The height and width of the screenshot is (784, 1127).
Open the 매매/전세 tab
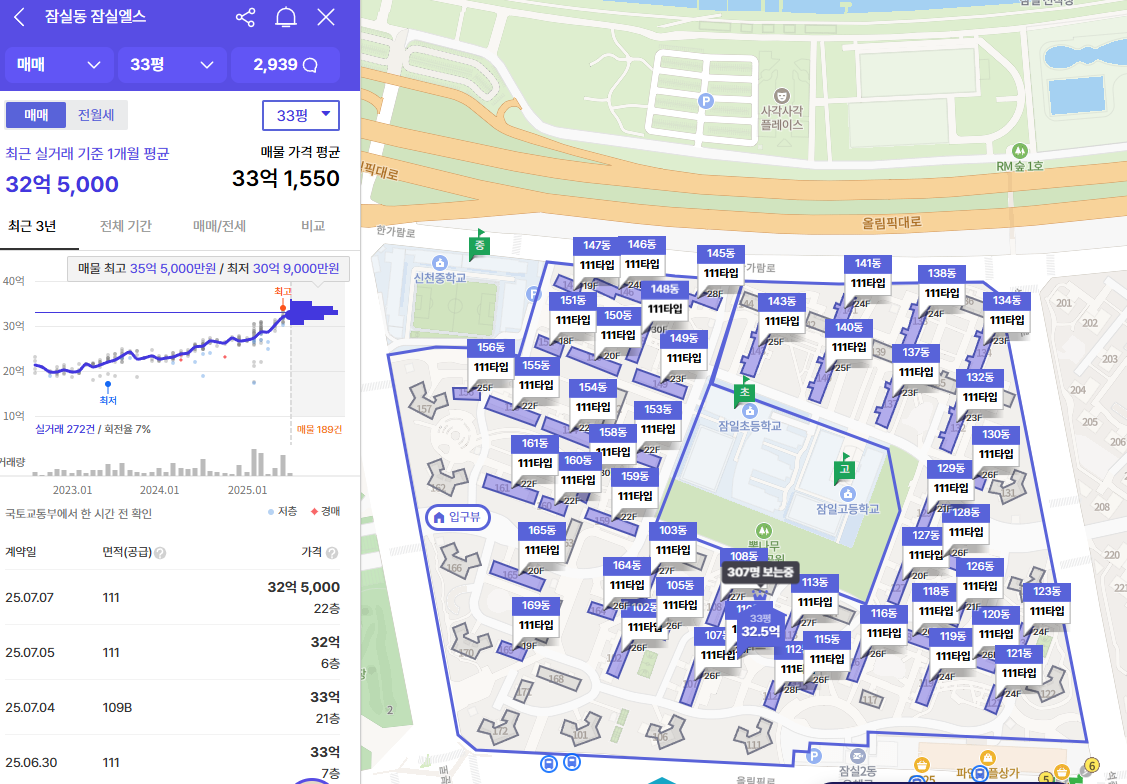219,226
